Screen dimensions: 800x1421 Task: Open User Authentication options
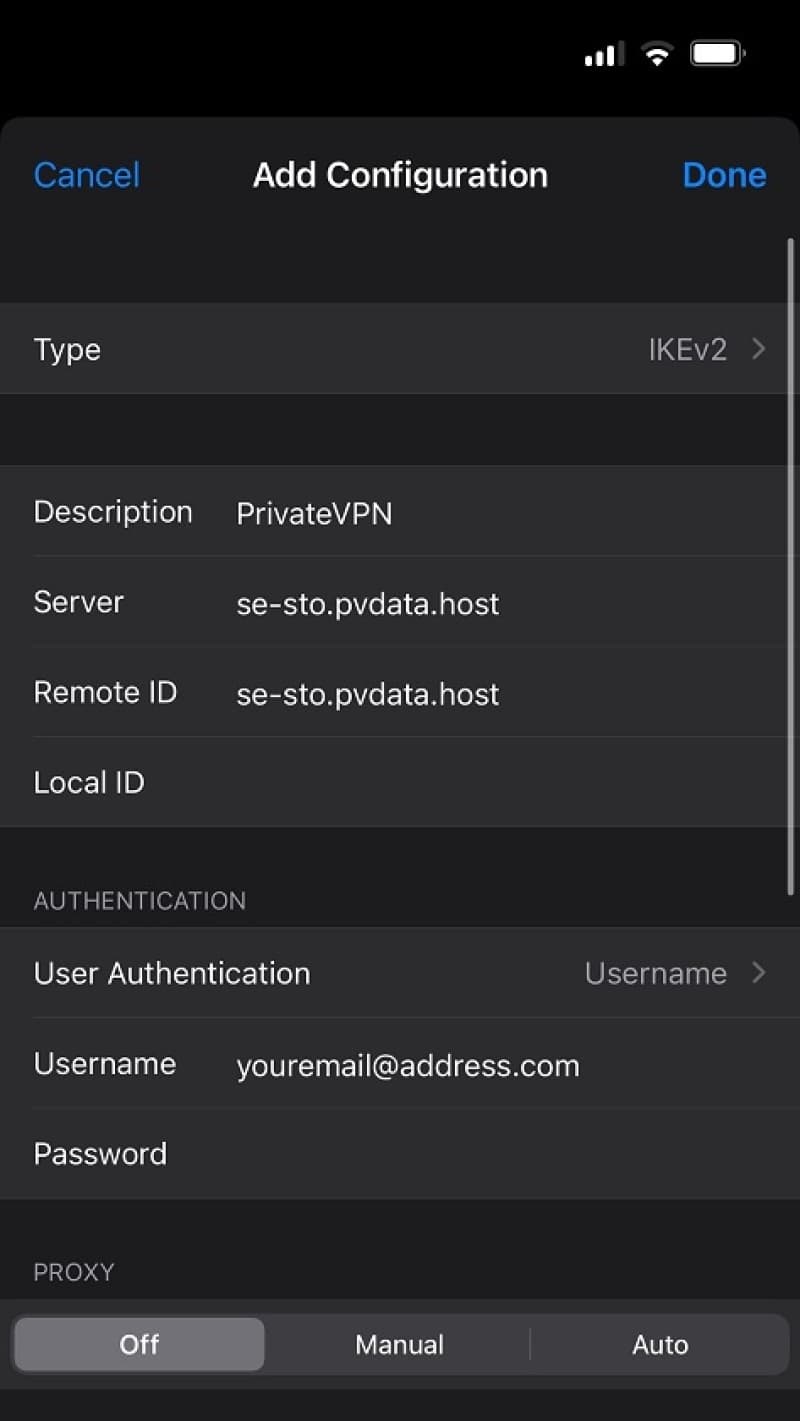[400, 973]
